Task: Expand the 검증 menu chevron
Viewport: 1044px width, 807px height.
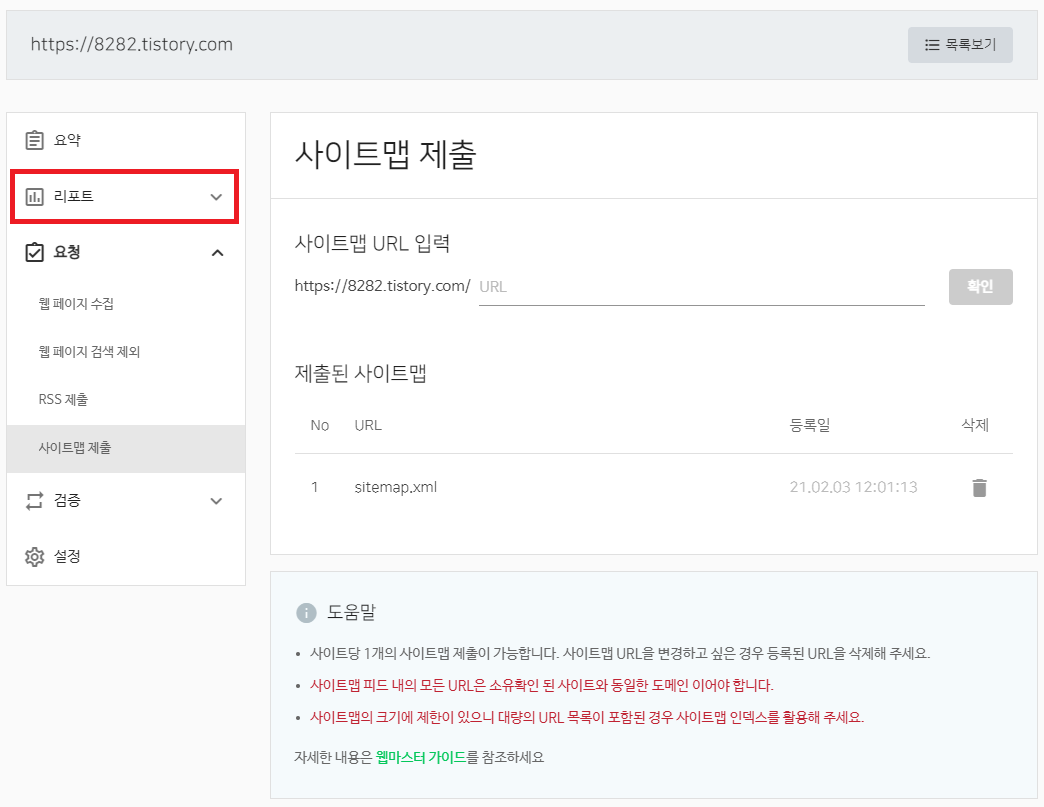Action: pyautogui.click(x=216, y=501)
